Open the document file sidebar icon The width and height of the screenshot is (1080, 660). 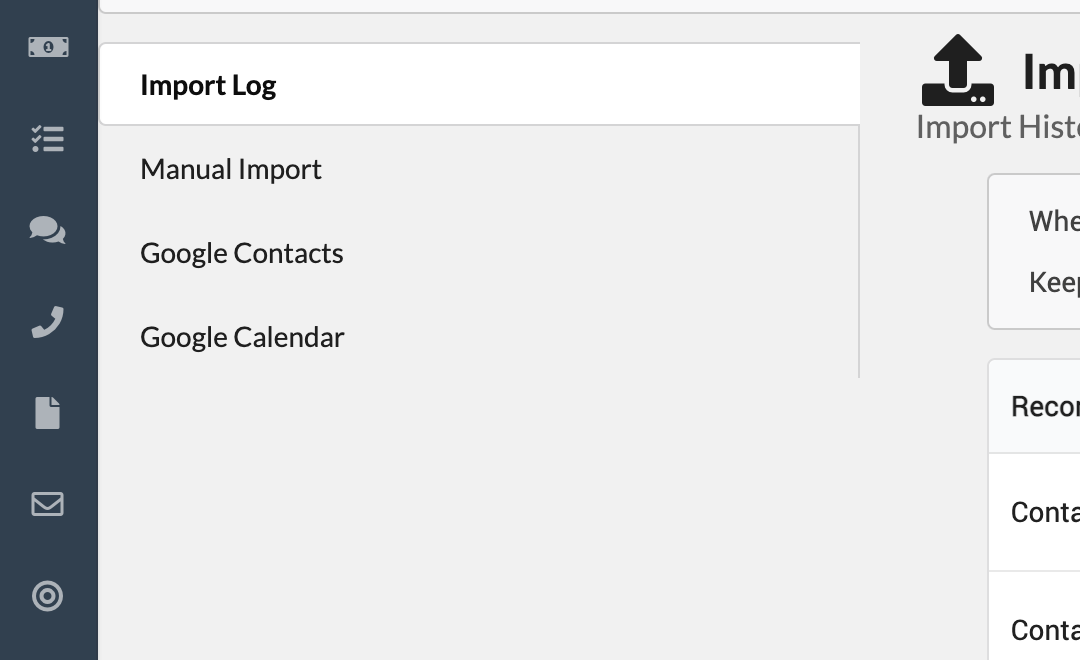pos(48,413)
